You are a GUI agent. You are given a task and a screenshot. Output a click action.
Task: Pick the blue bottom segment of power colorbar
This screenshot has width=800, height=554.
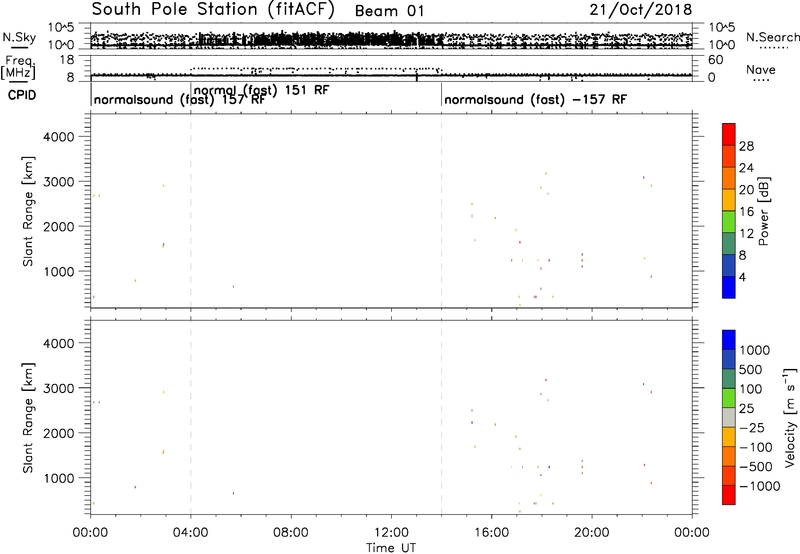point(729,287)
